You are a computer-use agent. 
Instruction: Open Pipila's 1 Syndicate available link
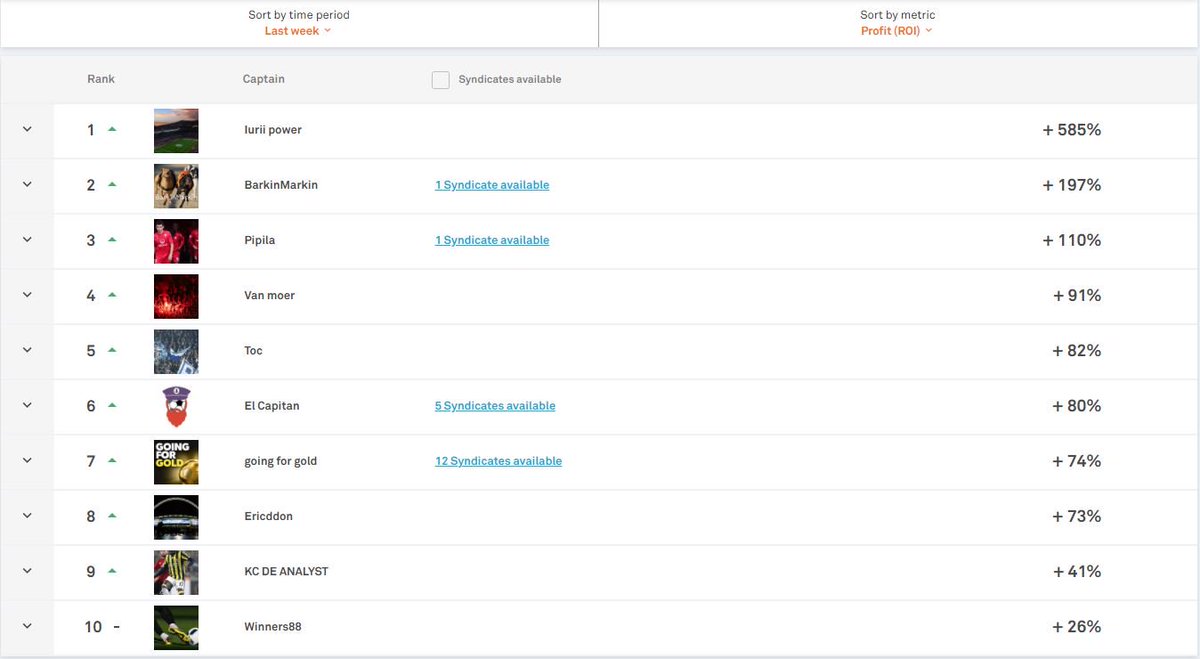coord(492,240)
